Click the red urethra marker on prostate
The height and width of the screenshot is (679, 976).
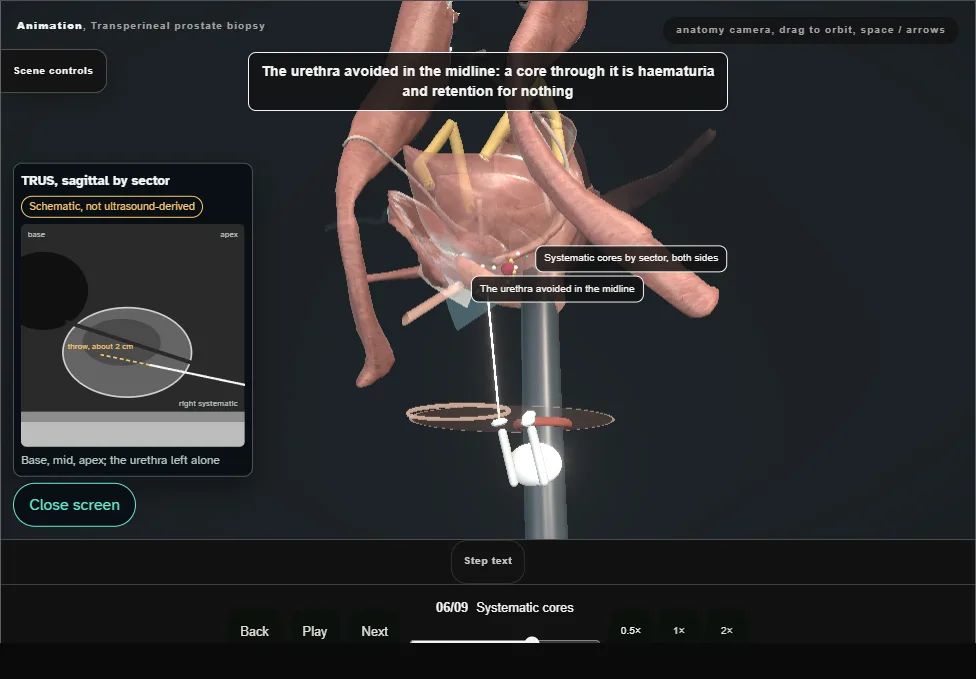click(508, 268)
